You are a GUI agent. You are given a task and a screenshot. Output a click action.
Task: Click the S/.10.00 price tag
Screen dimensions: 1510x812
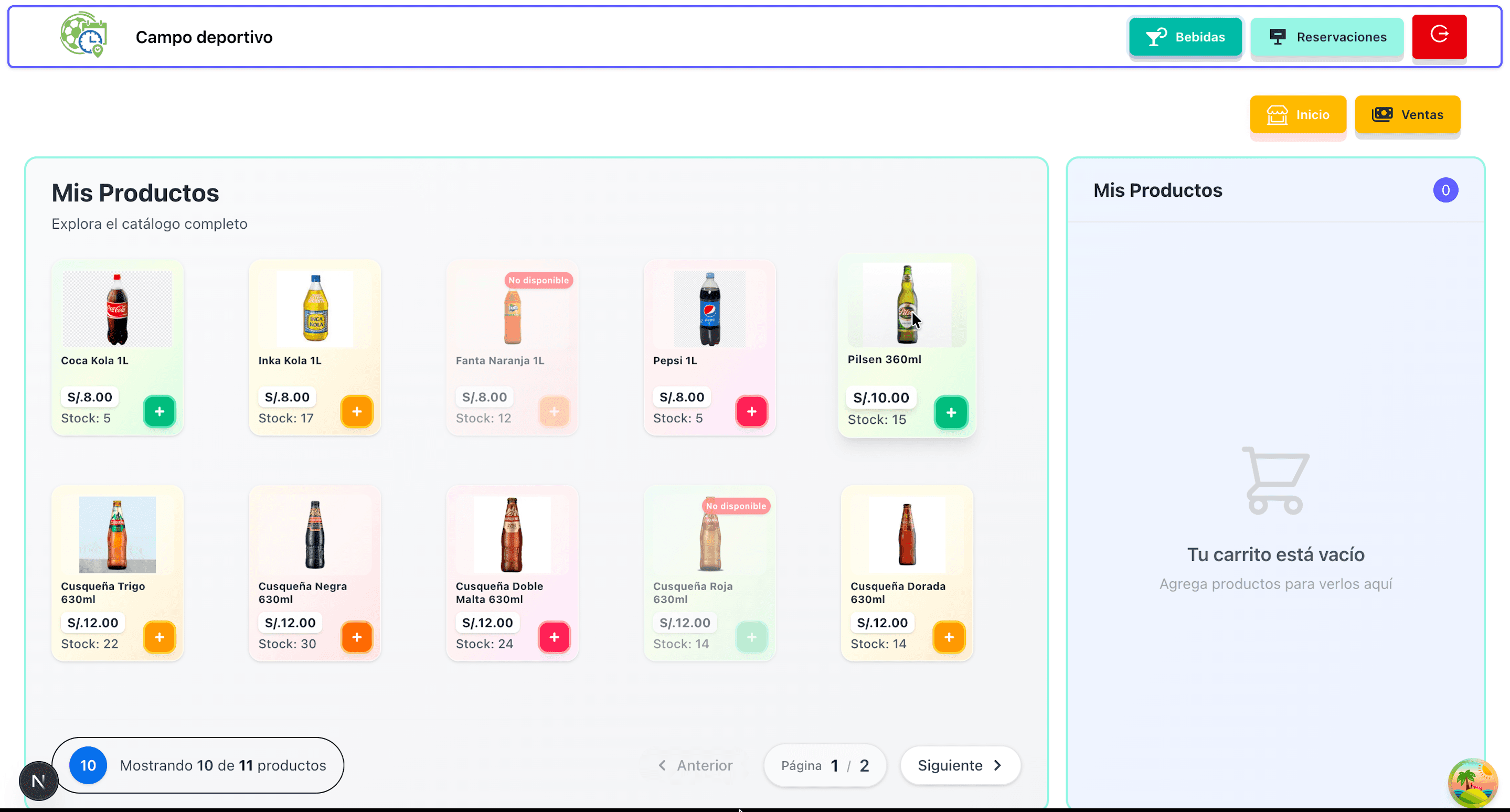click(x=881, y=398)
